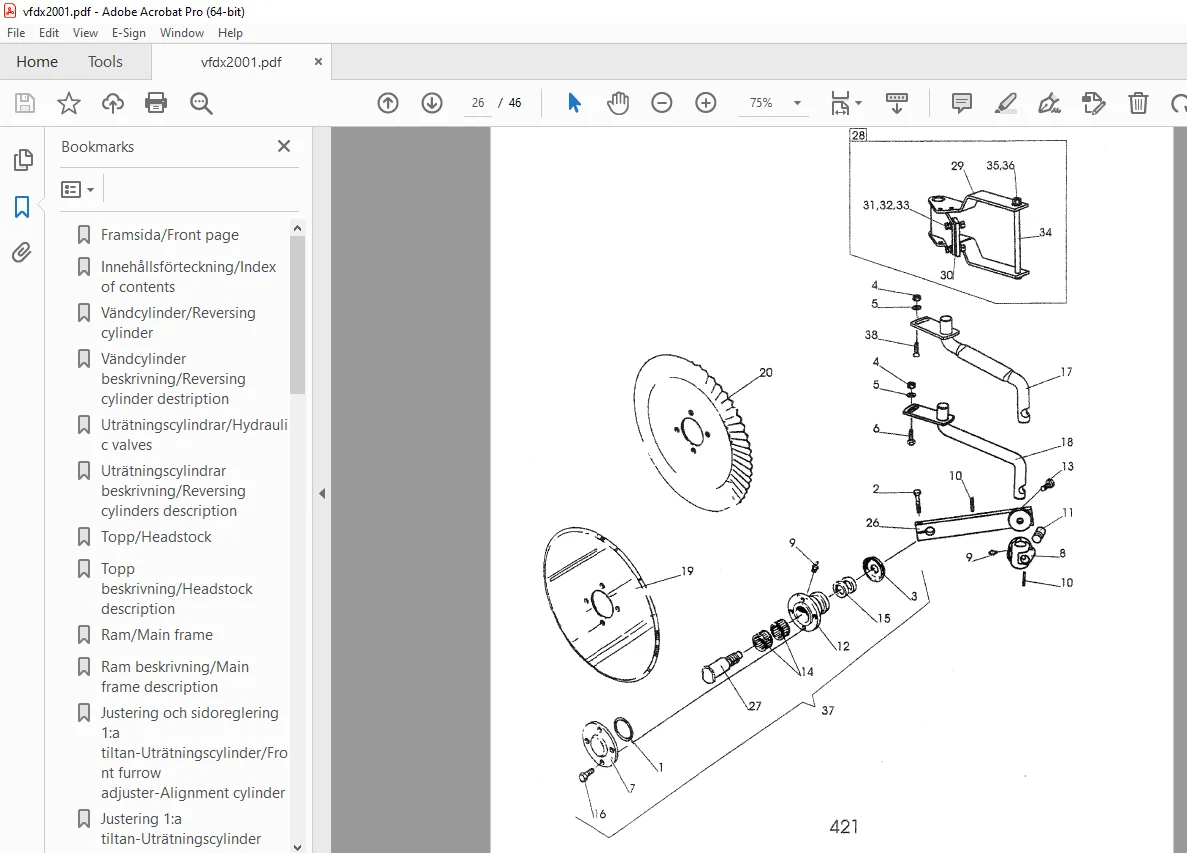
Task: Switch to the Tools tab
Action: [x=105, y=61]
